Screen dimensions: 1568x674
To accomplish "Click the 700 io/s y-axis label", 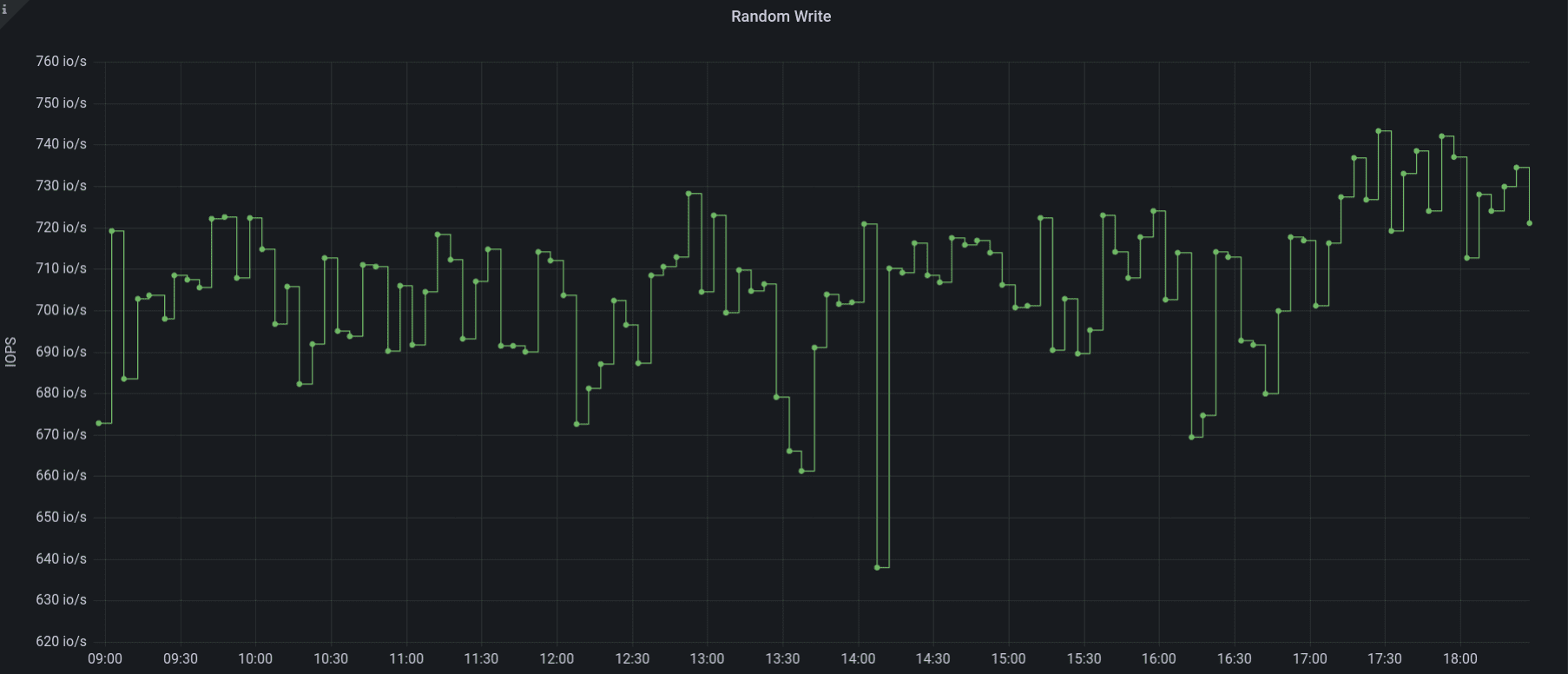I will point(61,310).
